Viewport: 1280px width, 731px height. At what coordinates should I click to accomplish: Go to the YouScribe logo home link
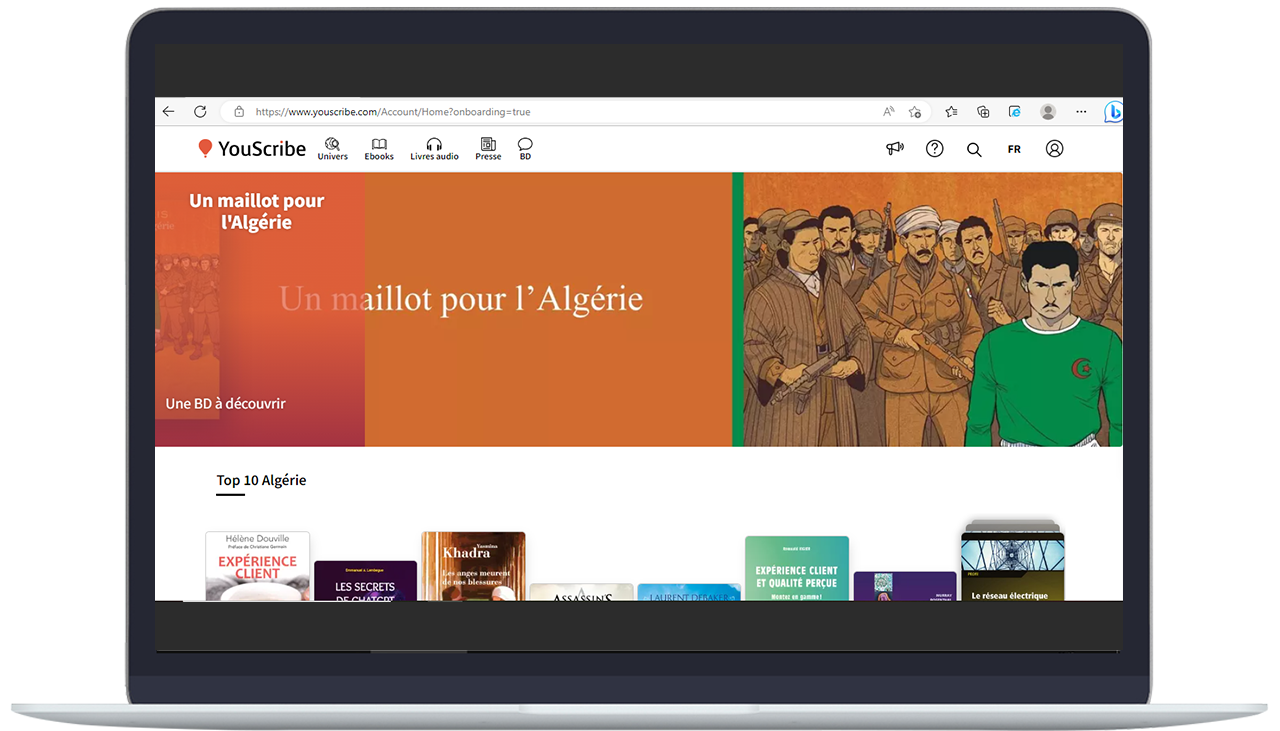pyautogui.click(x=252, y=149)
